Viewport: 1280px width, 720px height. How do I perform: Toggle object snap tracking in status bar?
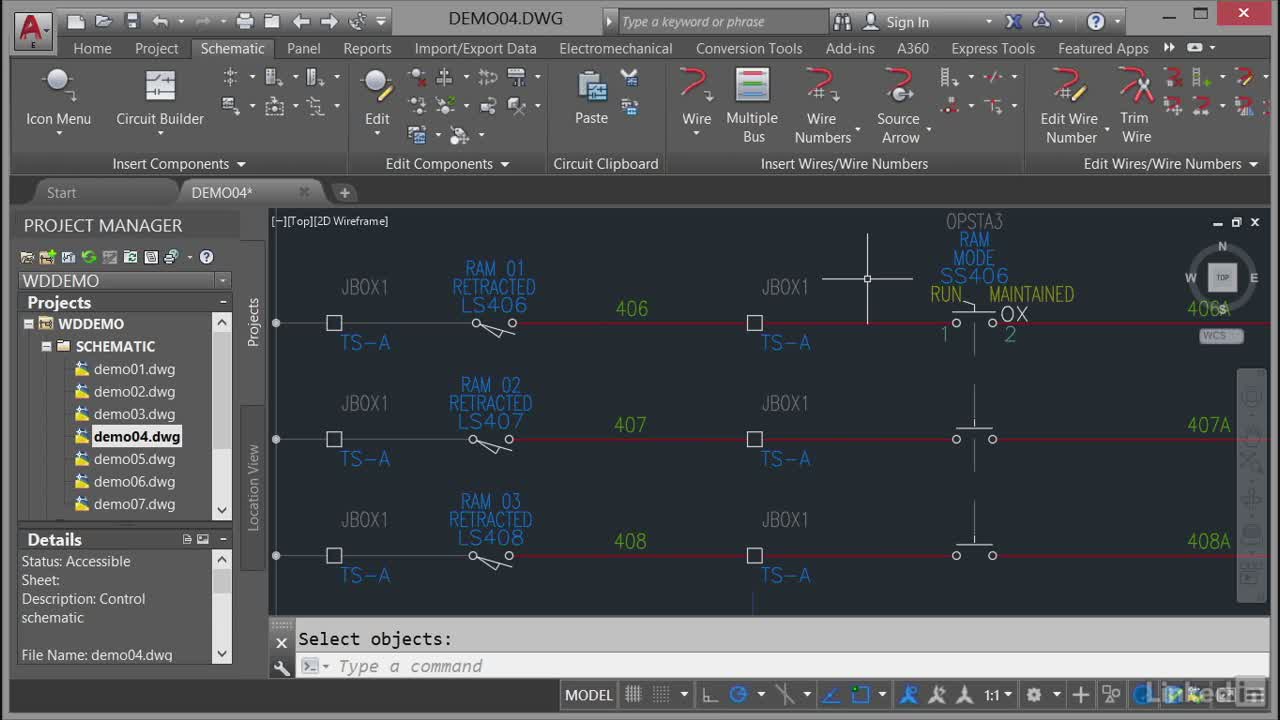point(832,695)
